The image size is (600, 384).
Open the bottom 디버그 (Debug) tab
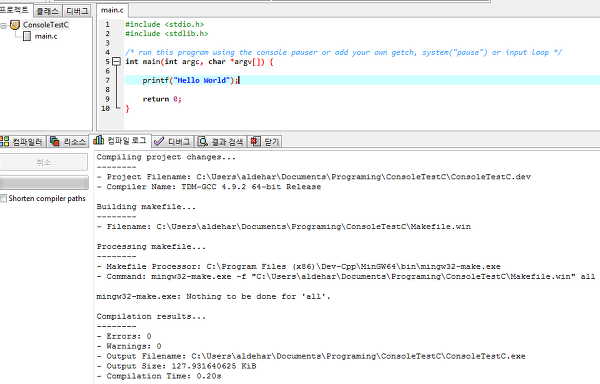173,142
